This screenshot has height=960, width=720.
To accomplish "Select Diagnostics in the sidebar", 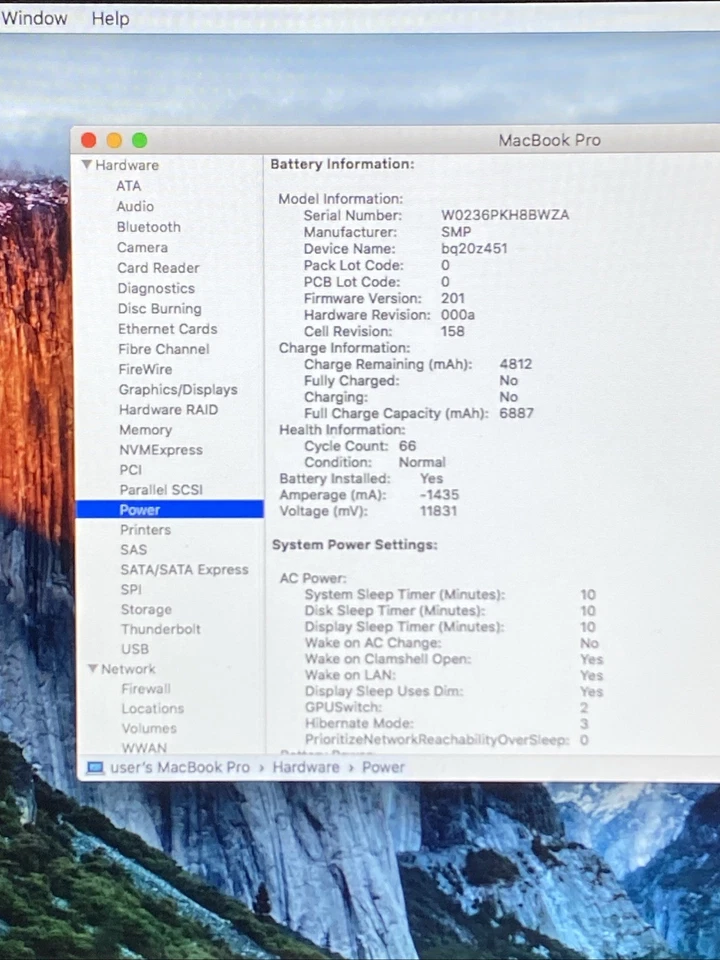I will pos(156,288).
